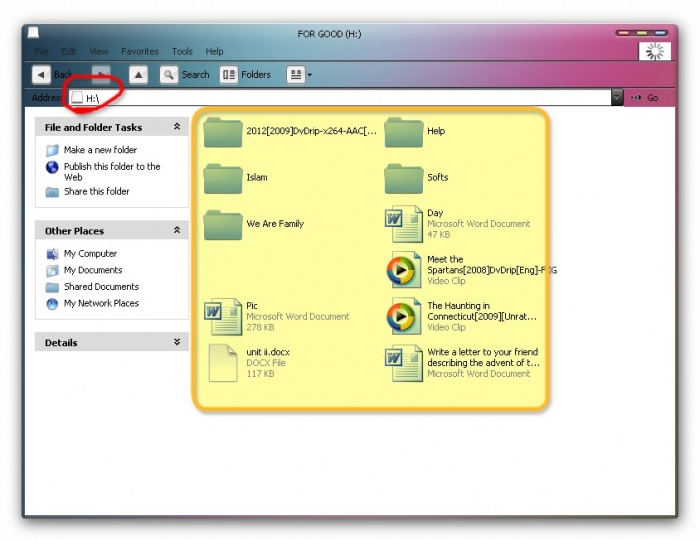Open the address bar dropdown
The height and width of the screenshot is (540, 700).
(x=617, y=97)
